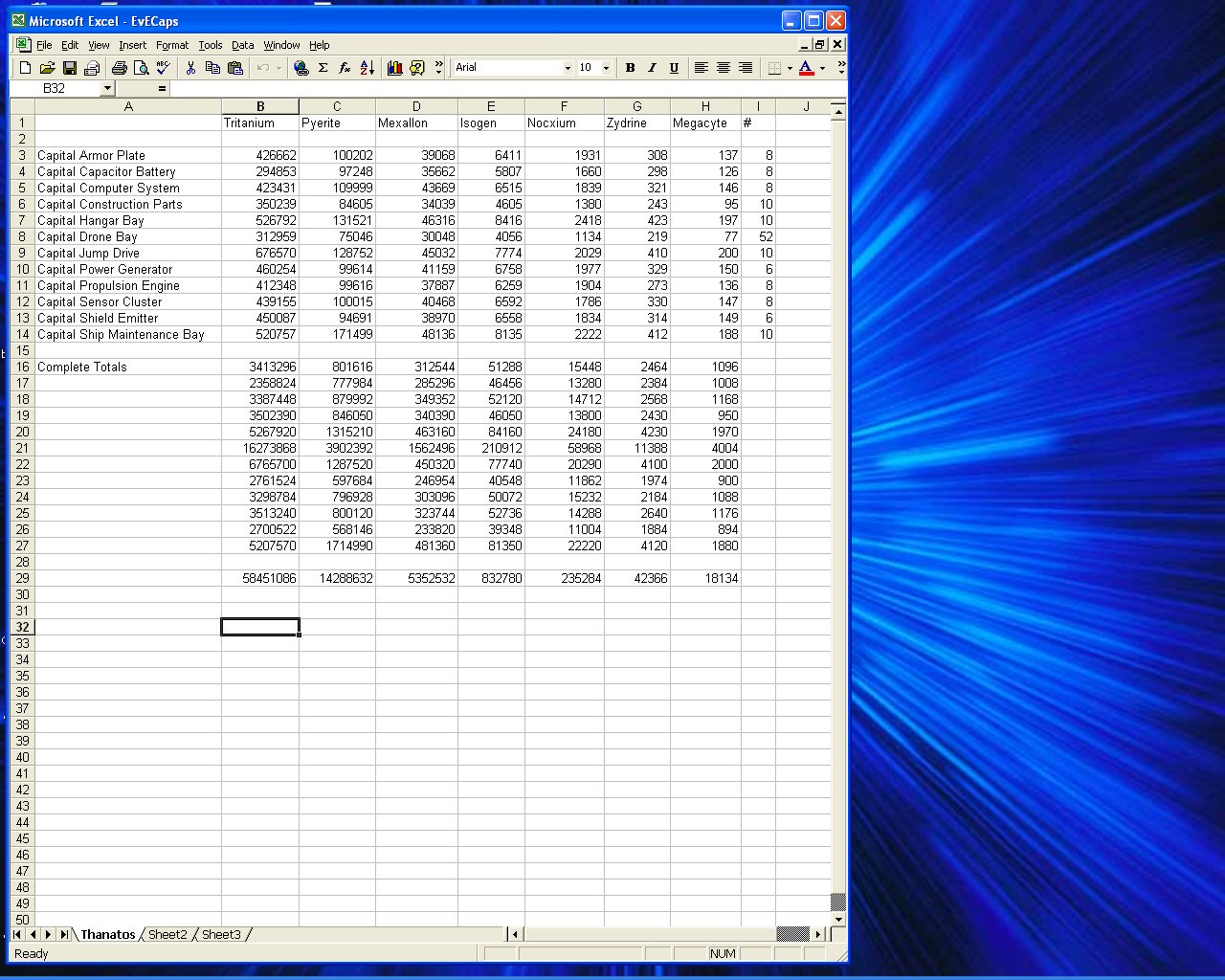The width and height of the screenshot is (1225, 980).
Task: Show more Formatting toolbar buttons
Action: pyautogui.click(x=841, y=68)
